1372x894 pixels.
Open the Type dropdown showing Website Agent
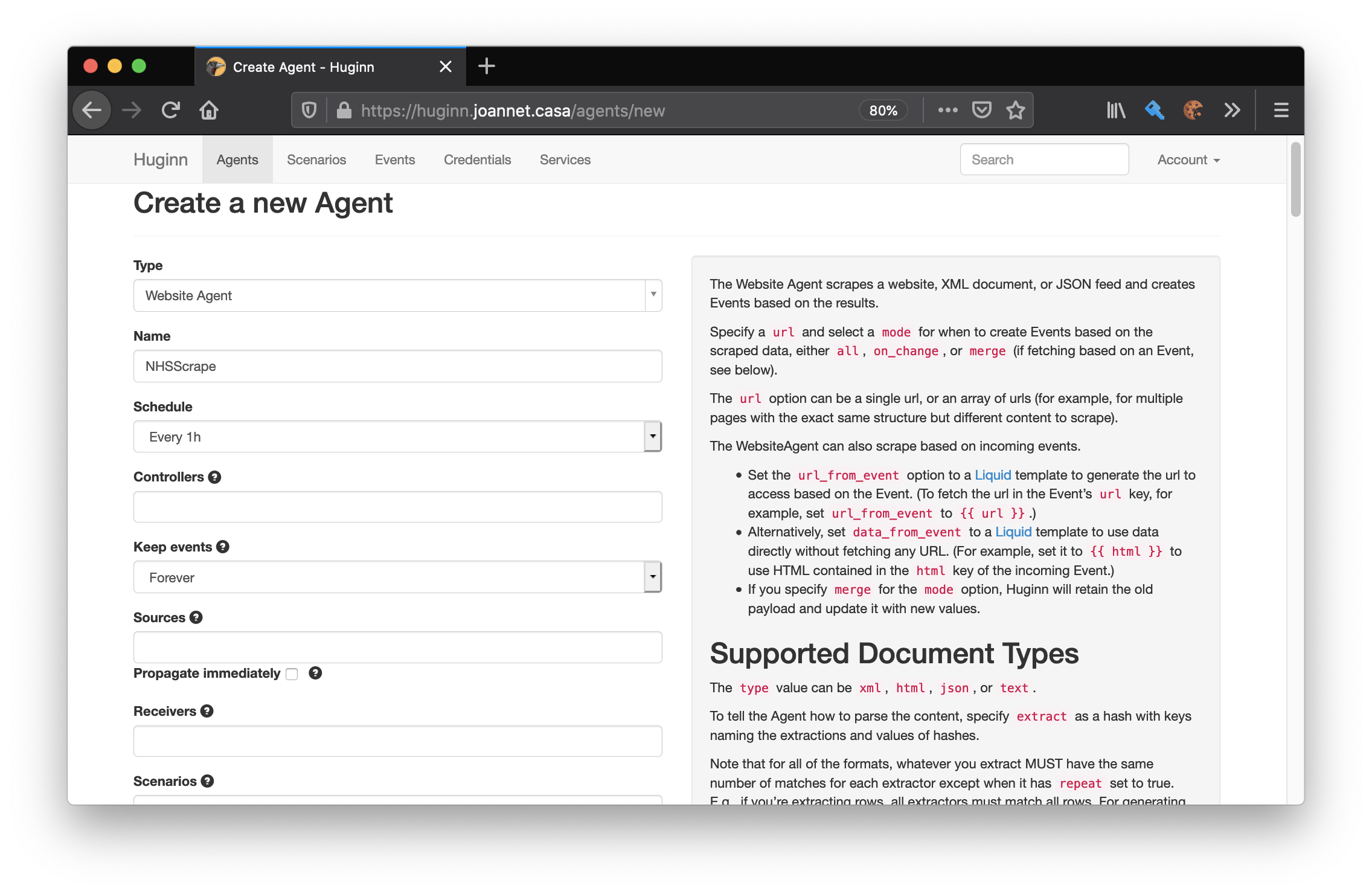[397, 295]
